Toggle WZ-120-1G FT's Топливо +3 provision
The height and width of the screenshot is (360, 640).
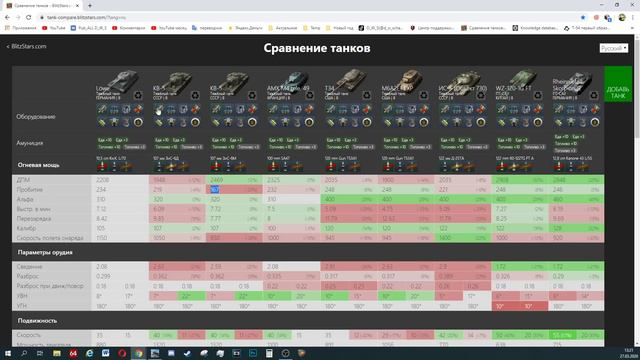pyautogui.click(x=534, y=147)
